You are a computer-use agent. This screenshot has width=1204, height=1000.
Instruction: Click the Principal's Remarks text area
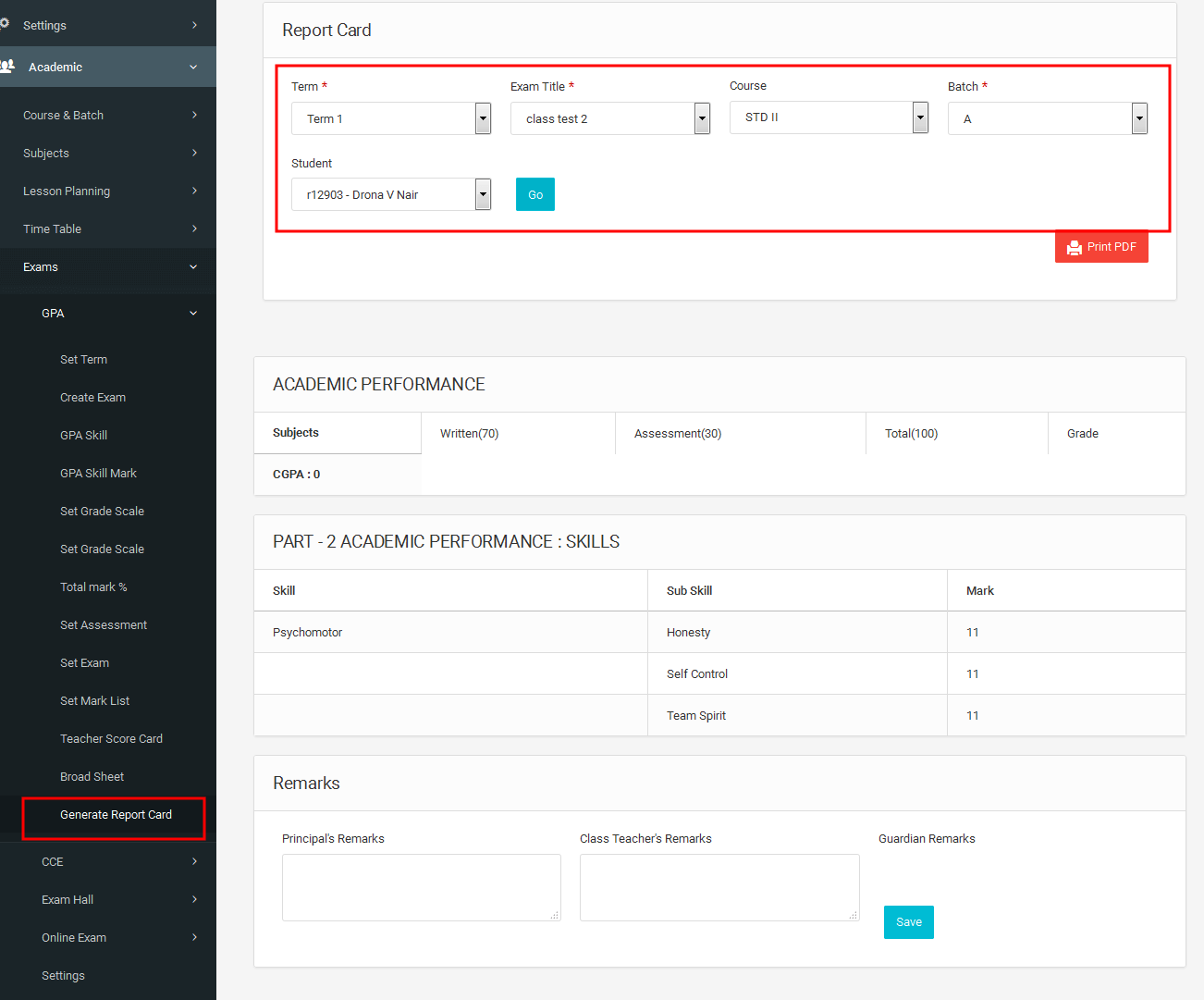coord(422,887)
